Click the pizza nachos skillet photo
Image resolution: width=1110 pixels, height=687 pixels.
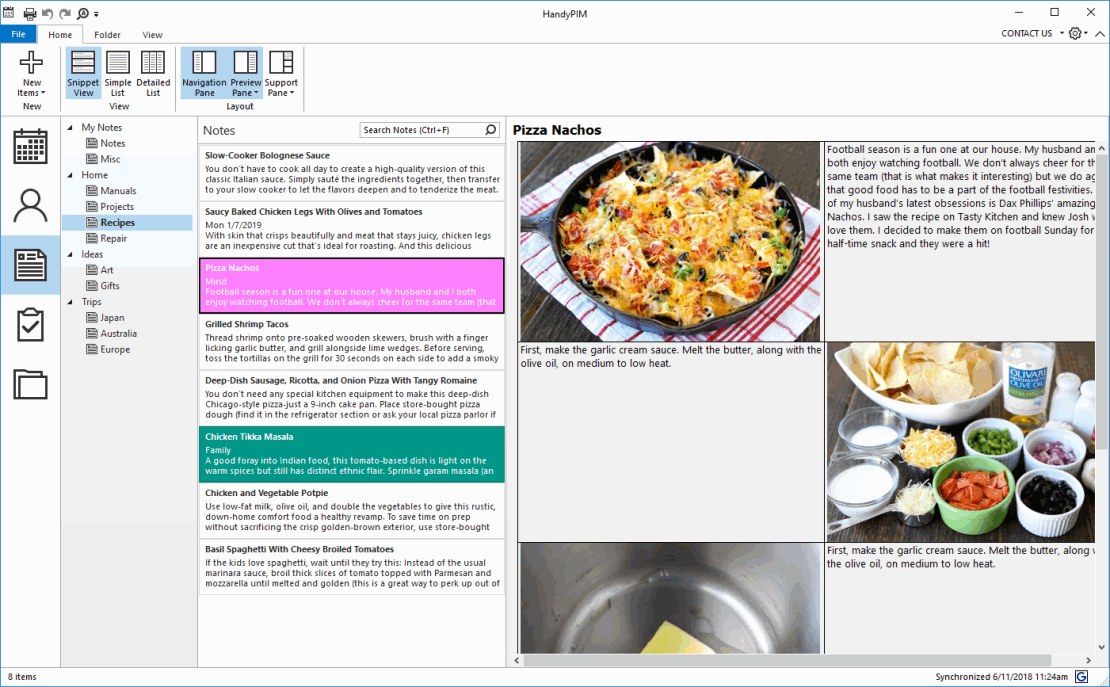pyautogui.click(x=670, y=242)
